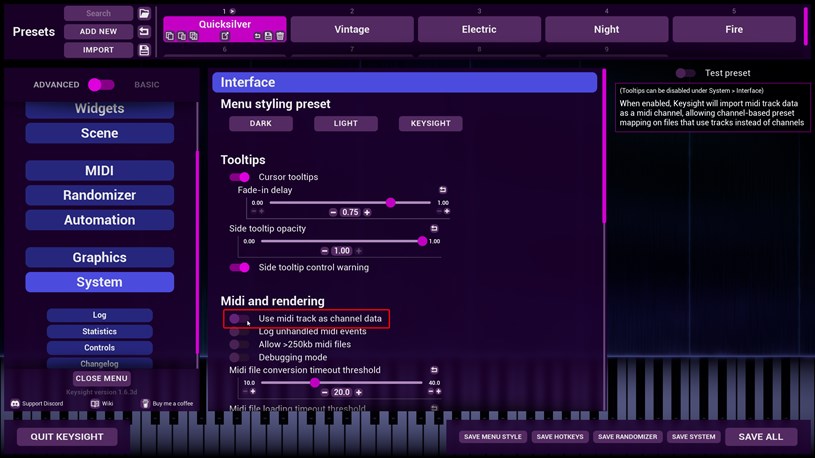
Task: Click the CLOSE MENU button
Action: [101, 378]
